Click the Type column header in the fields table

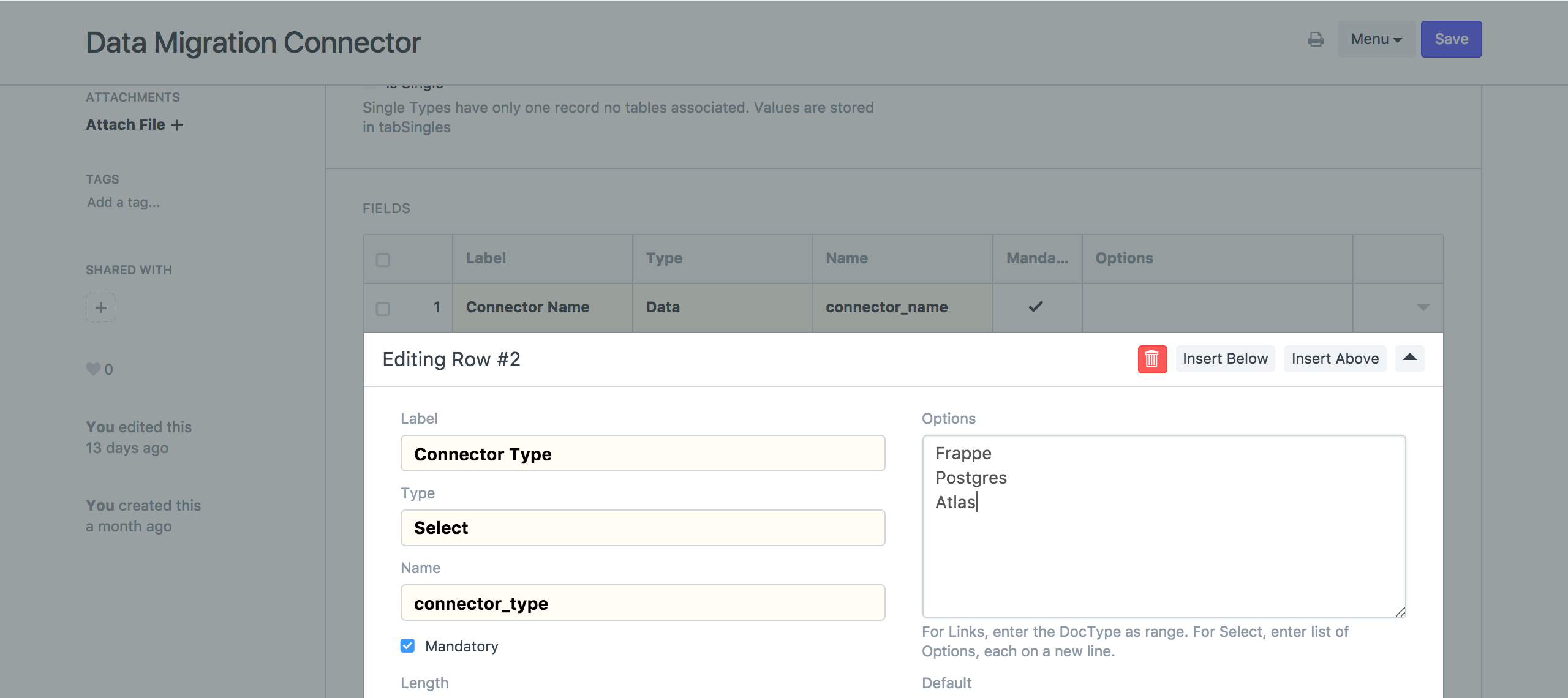coord(665,258)
